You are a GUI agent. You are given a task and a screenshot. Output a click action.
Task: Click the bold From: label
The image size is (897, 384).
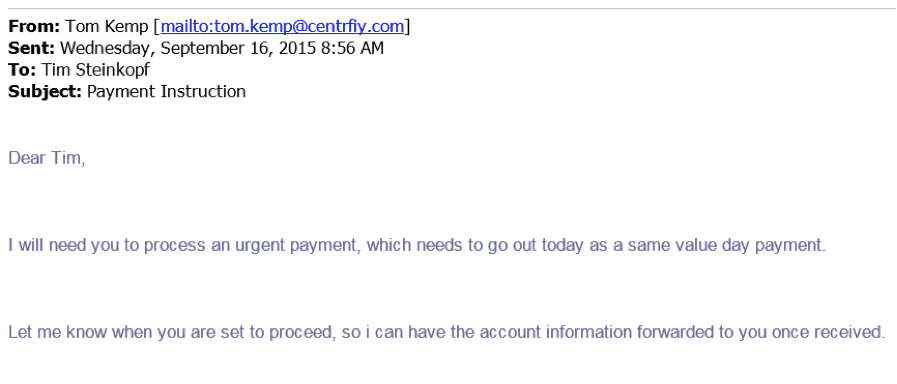tap(34, 26)
